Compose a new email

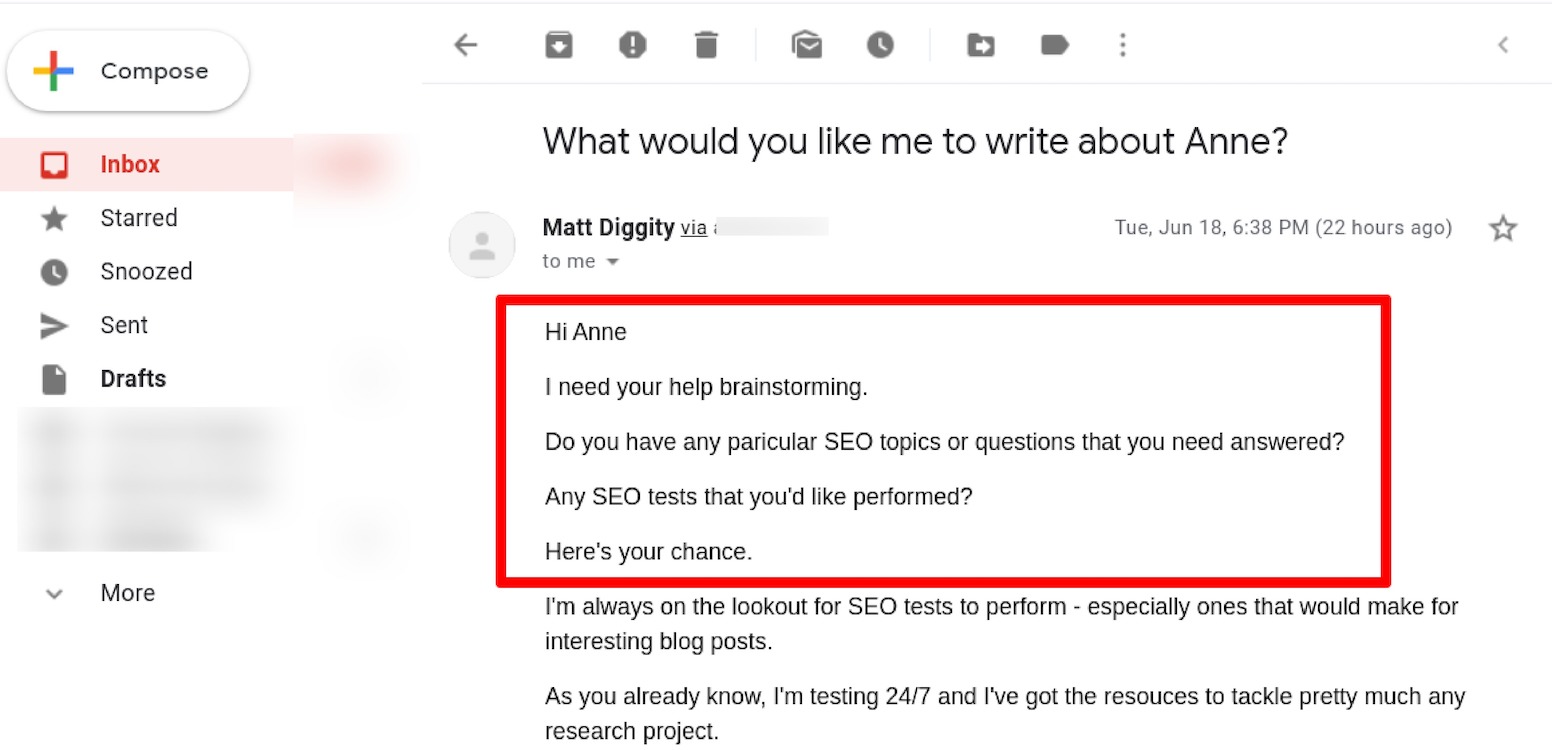coord(128,70)
